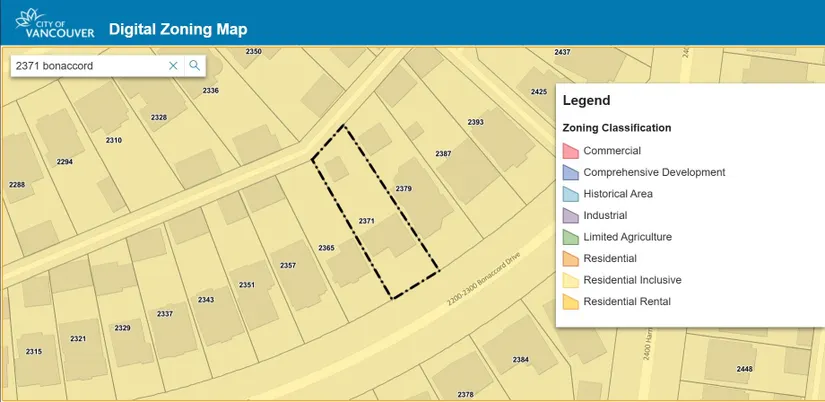This screenshot has width=825, height=402.
Task: Click the Historical Area legend swatch
Action: point(570,194)
